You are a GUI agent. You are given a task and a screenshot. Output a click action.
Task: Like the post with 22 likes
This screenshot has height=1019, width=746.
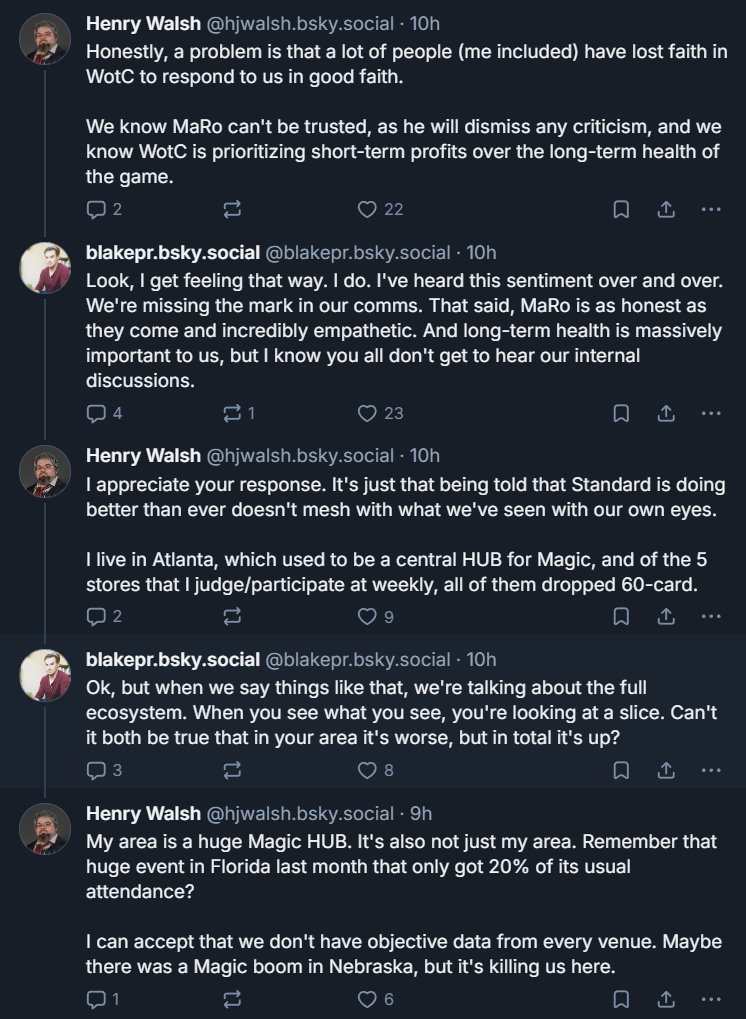pos(368,209)
